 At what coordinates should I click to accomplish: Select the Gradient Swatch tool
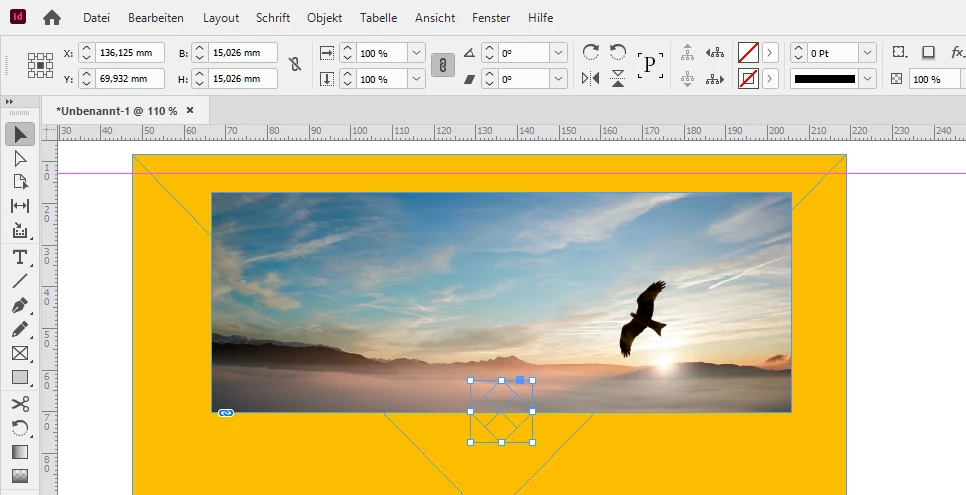click(x=20, y=452)
